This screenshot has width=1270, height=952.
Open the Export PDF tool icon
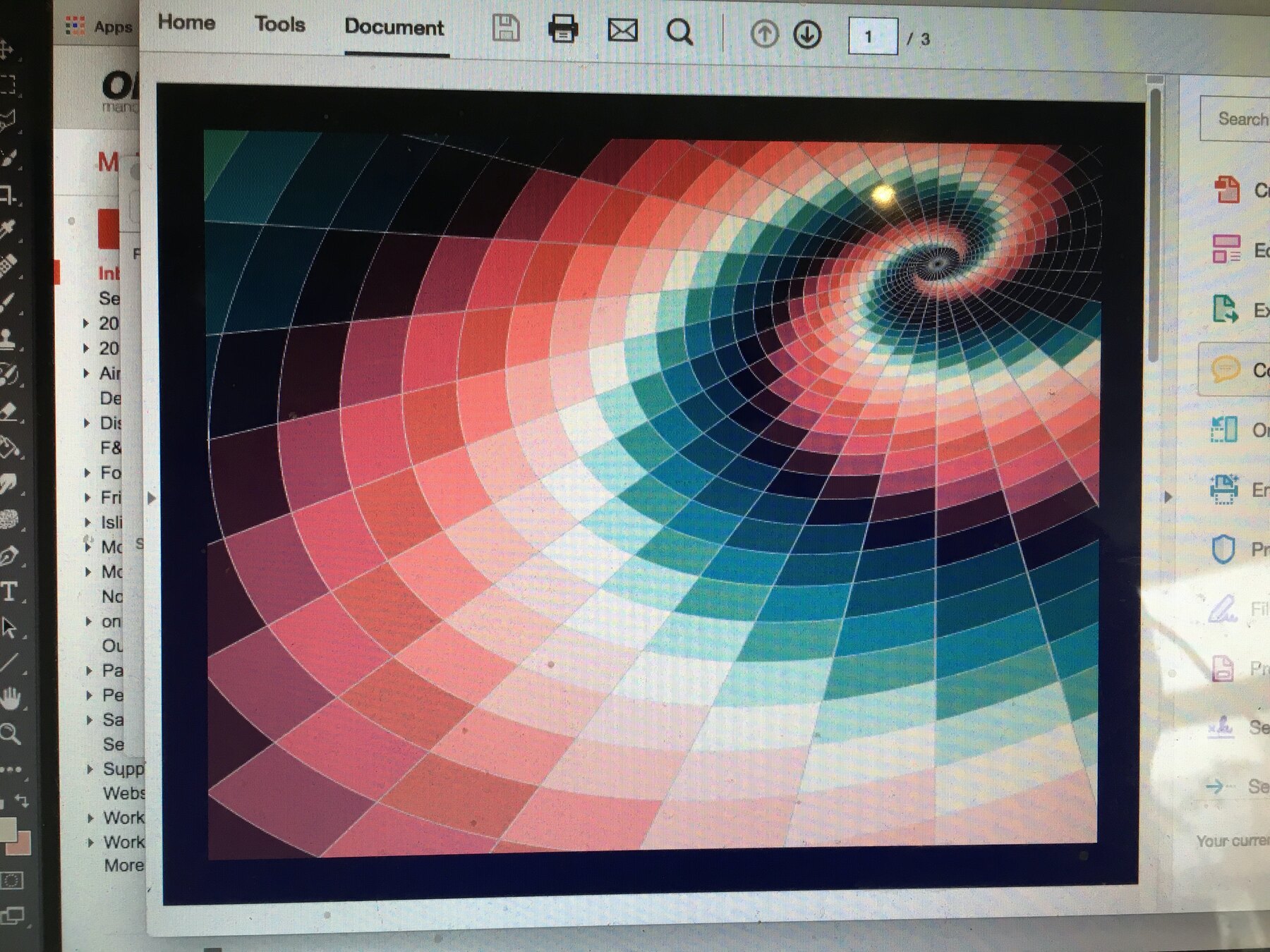point(1226,309)
